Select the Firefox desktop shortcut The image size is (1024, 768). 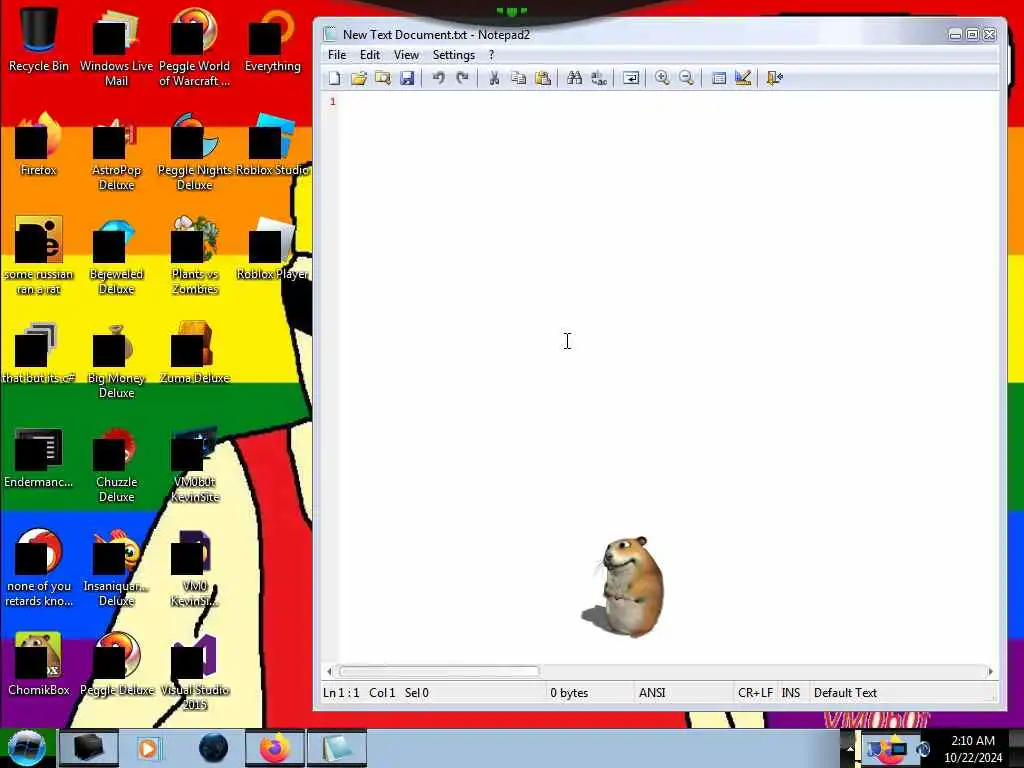tap(39, 145)
